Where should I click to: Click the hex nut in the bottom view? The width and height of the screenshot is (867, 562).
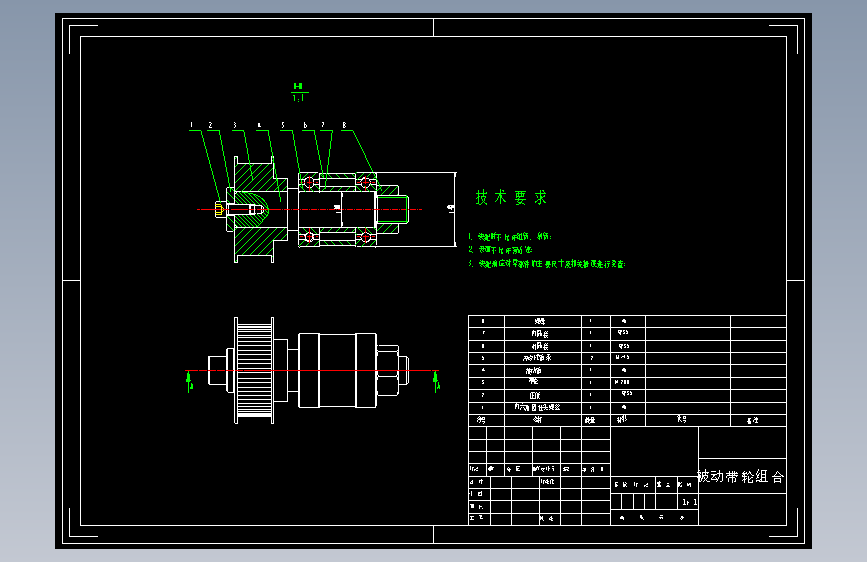tap(388, 370)
